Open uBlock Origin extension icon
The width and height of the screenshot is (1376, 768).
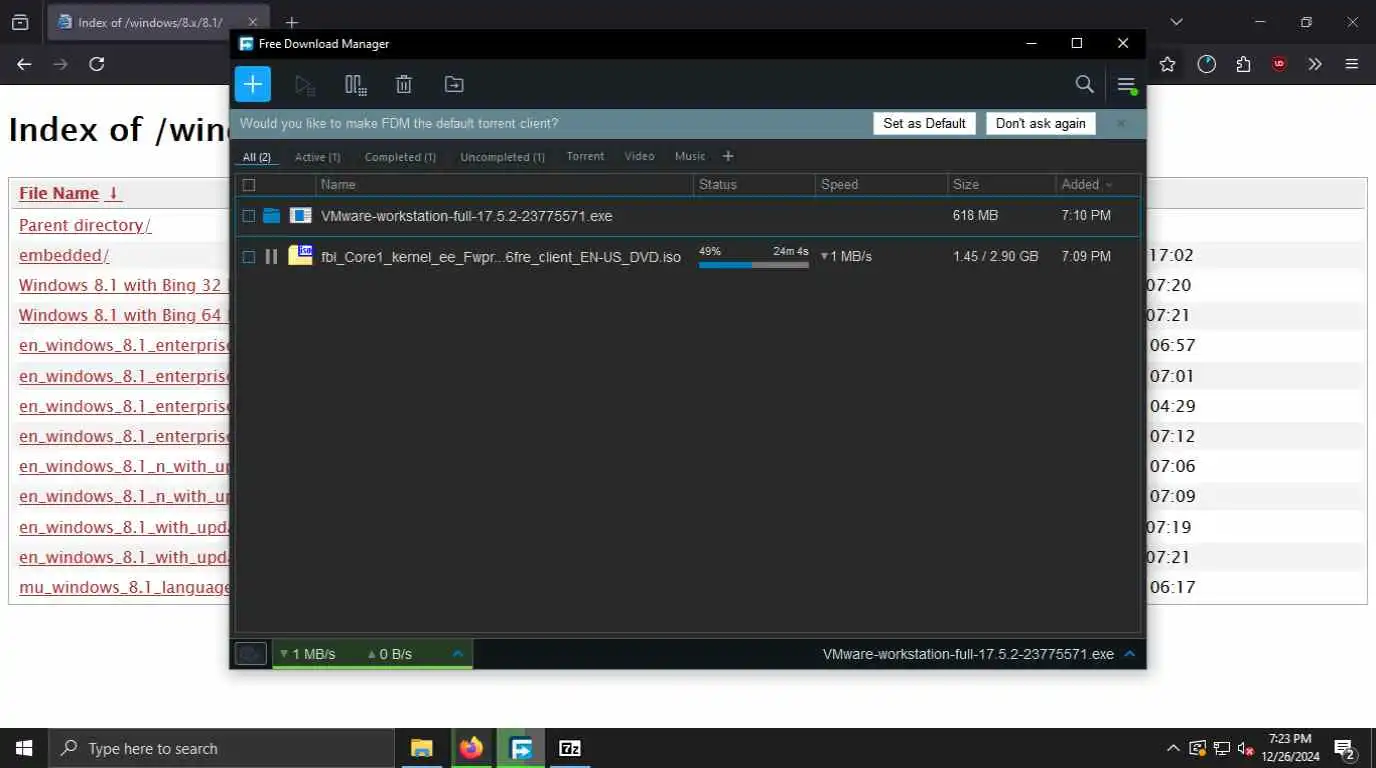pos(1279,64)
